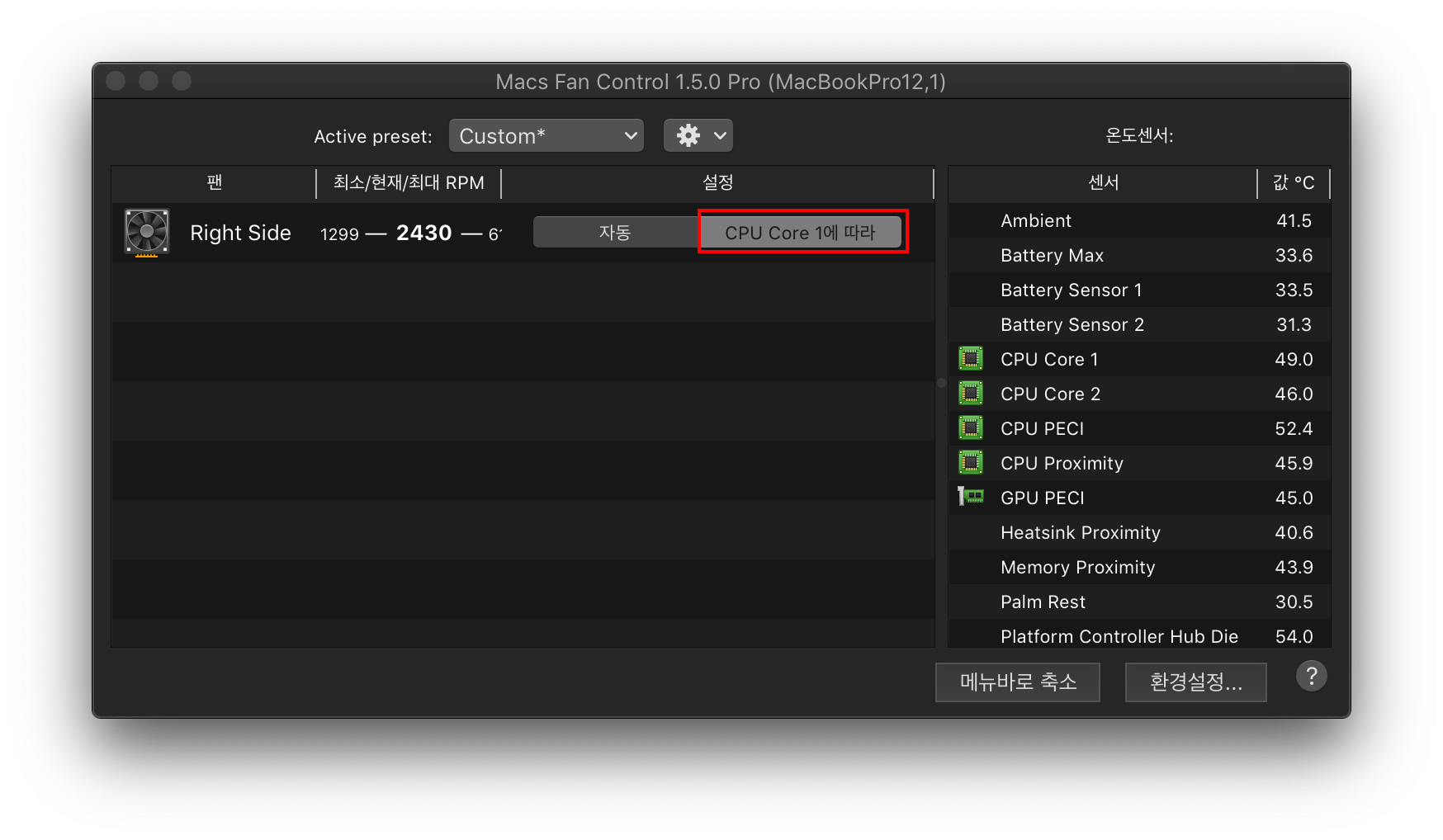Click the 54.0 temperature value
This screenshot has width=1443, height=840.
(x=1293, y=636)
